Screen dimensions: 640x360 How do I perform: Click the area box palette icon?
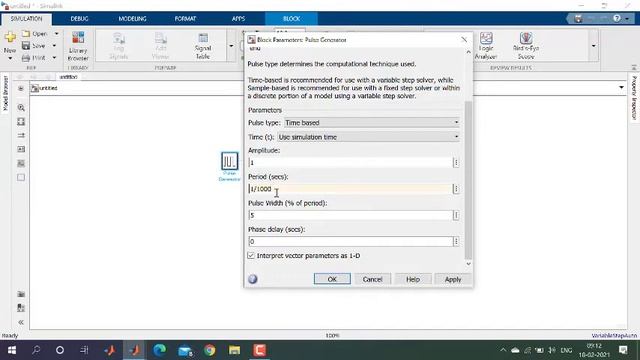click(x=21, y=177)
